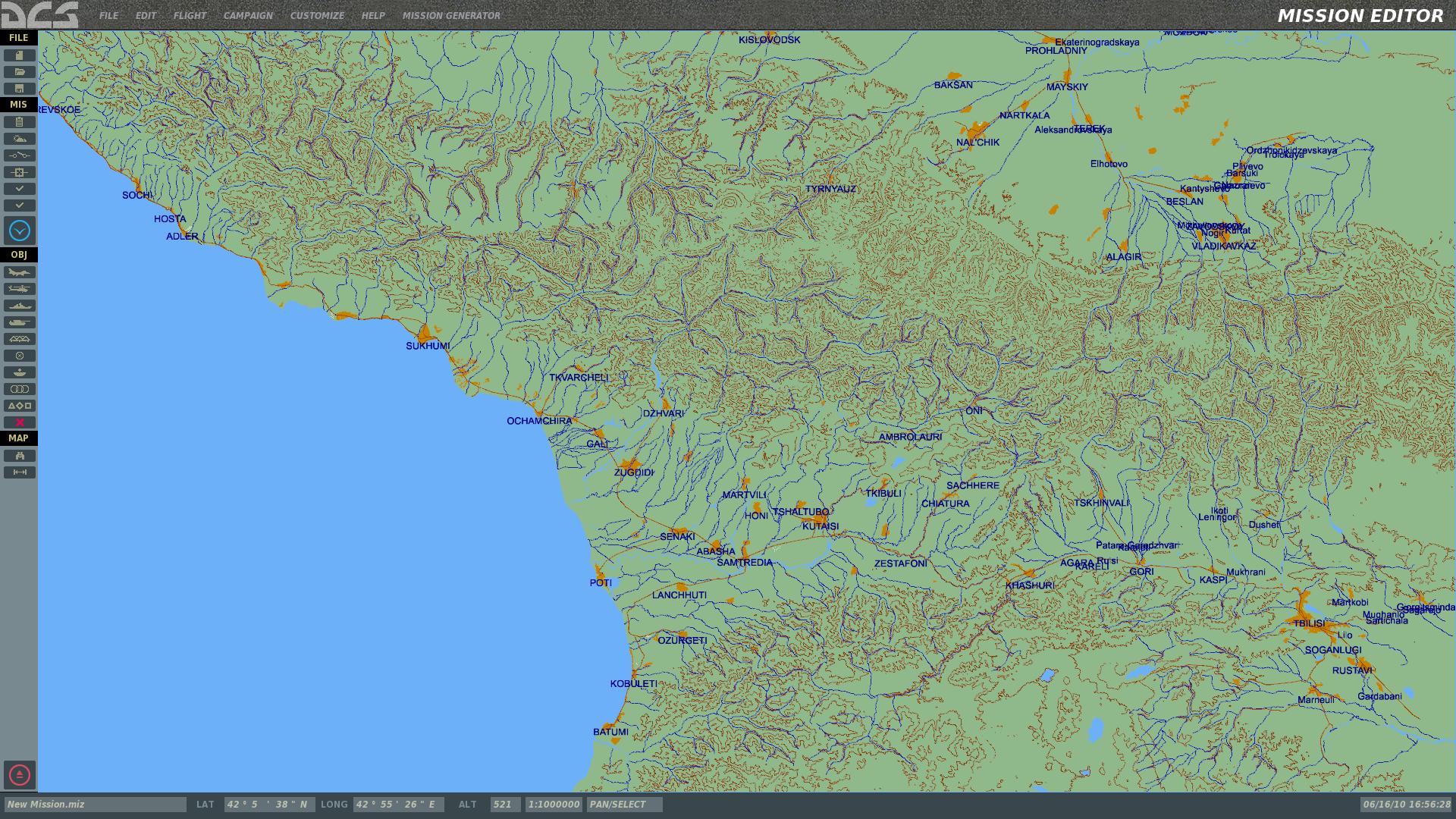This screenshot has height=819, width=1456.
Task: Select the helicopter group icon
Action: click(20, 289)
